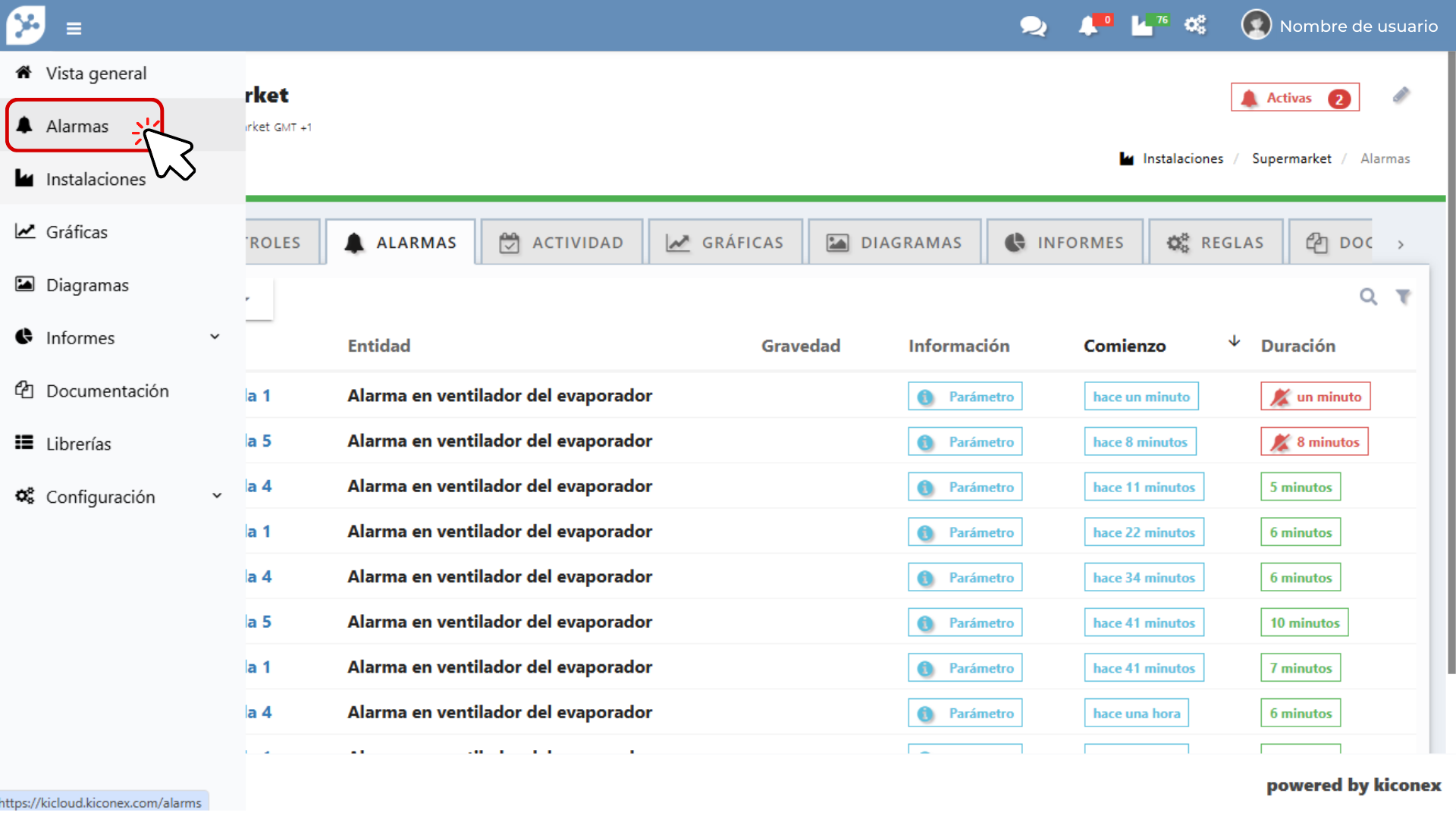This screenshot has height=819, width=1456.
Task: Open settings gears icon in top bar
Action: pos(1195,26)
